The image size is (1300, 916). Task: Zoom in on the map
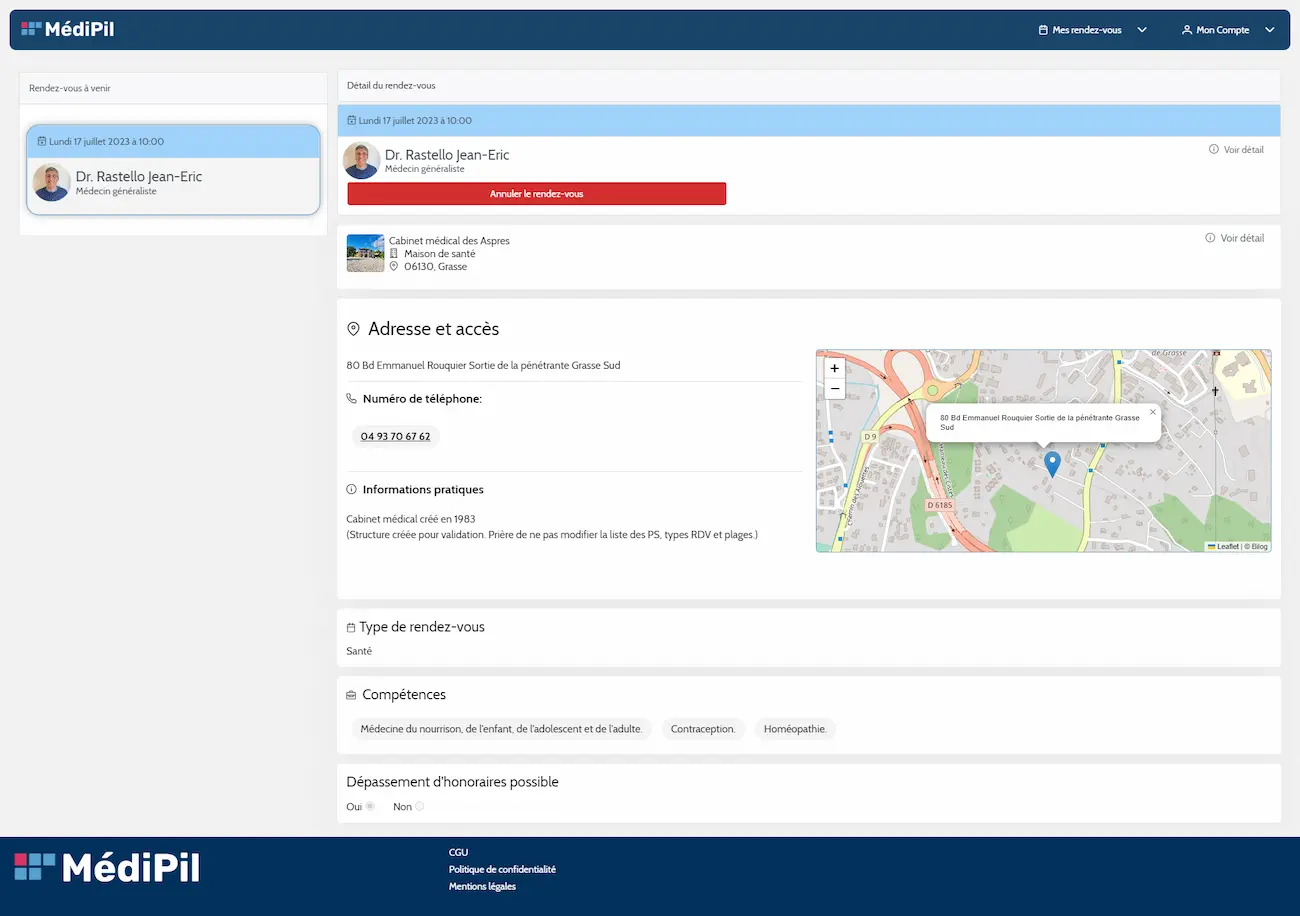(835, 368)
